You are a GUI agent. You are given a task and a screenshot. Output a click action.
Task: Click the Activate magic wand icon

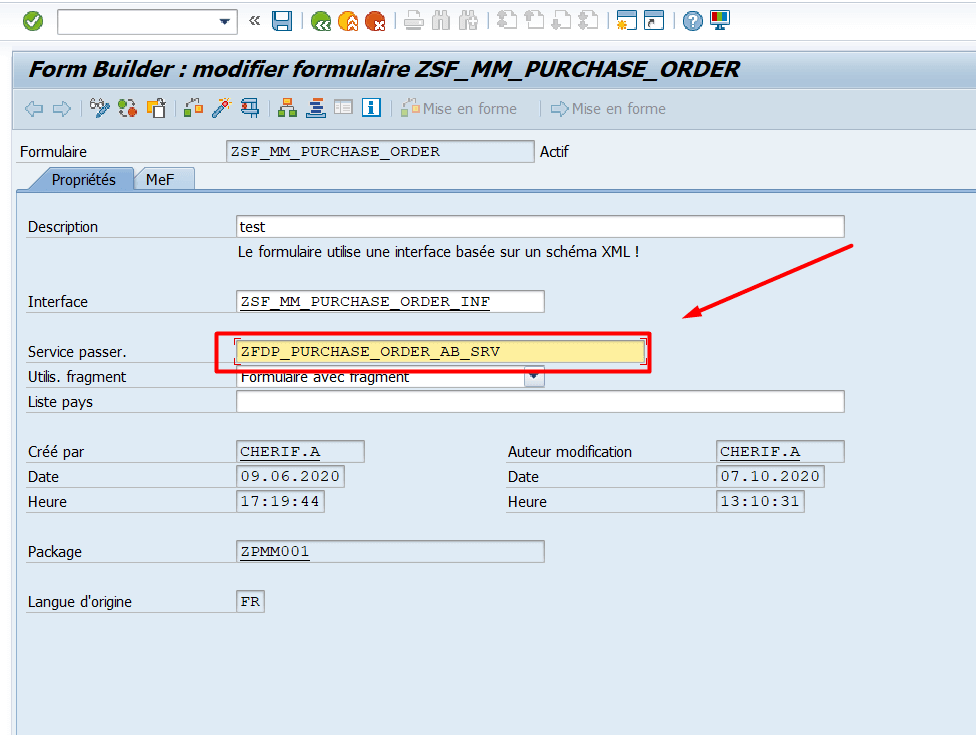click(x=222, y=108)
